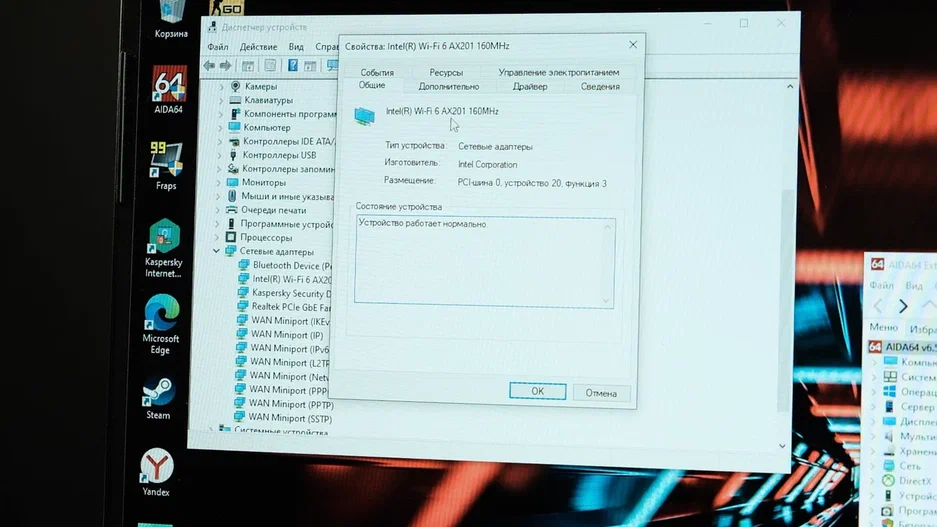Click the show/hide console tree toolbar icon
Viewport: 937px width, 527px height.
point(247,66)
